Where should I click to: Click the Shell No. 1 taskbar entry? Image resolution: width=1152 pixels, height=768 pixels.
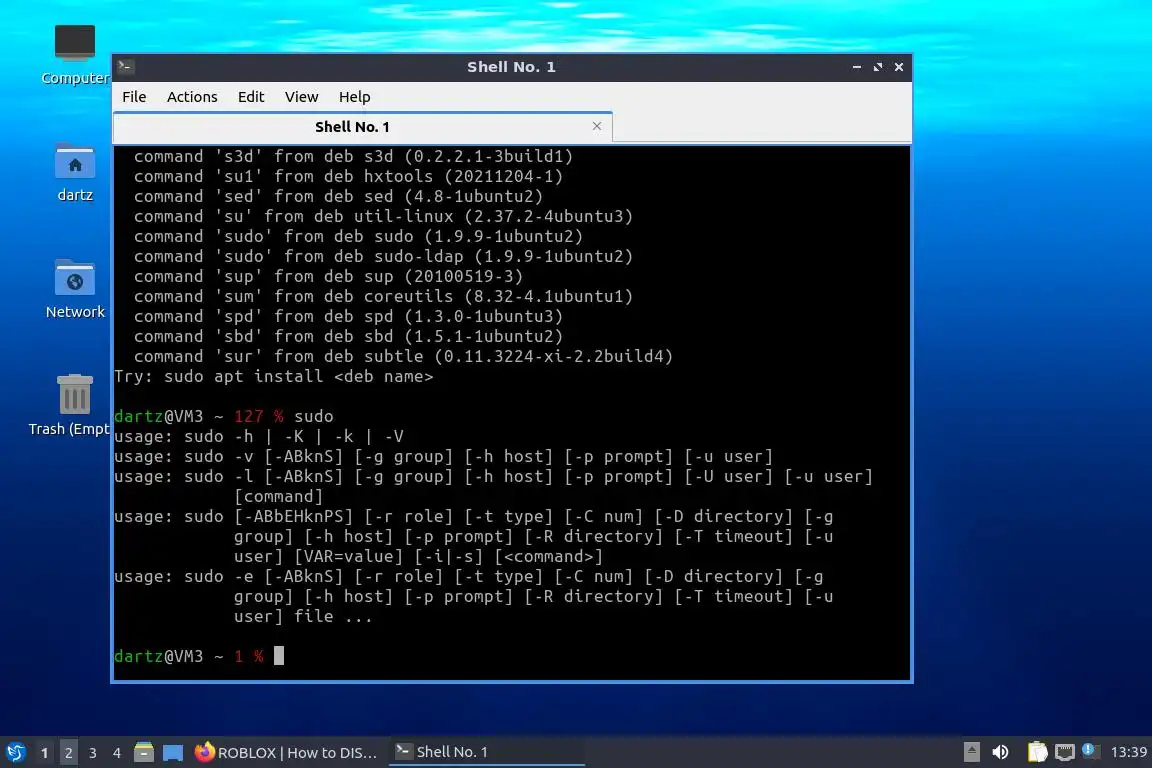(x=486, y=752)
